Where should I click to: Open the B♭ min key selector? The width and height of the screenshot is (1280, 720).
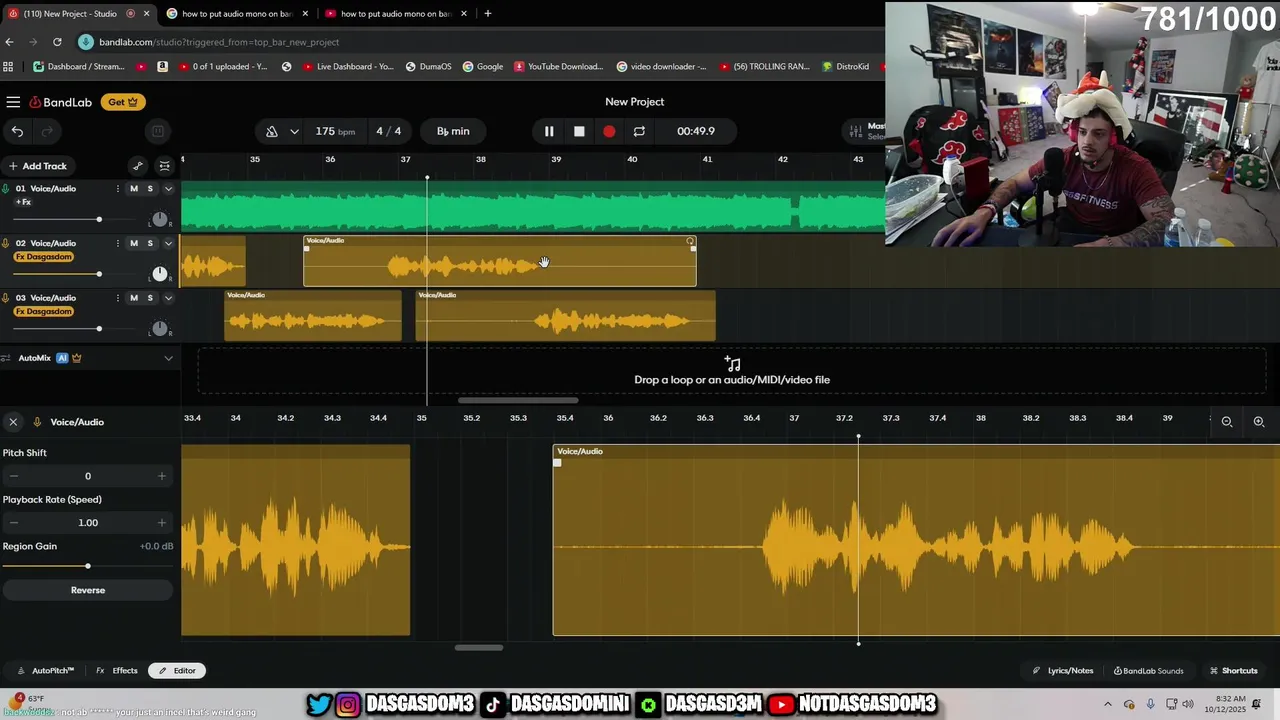[453, 131]
